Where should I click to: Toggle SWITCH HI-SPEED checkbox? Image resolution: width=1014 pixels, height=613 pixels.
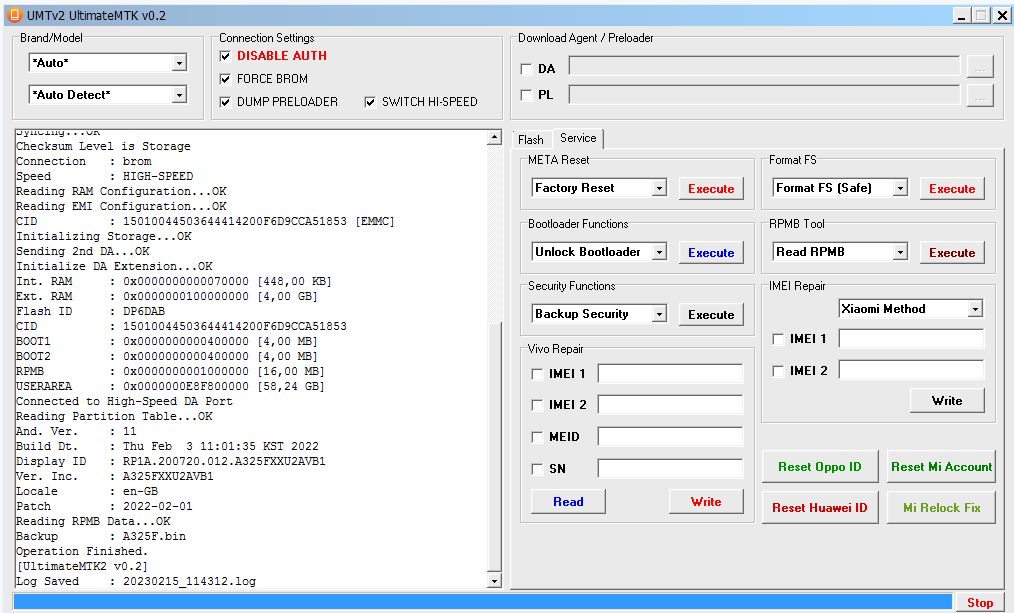370,102
